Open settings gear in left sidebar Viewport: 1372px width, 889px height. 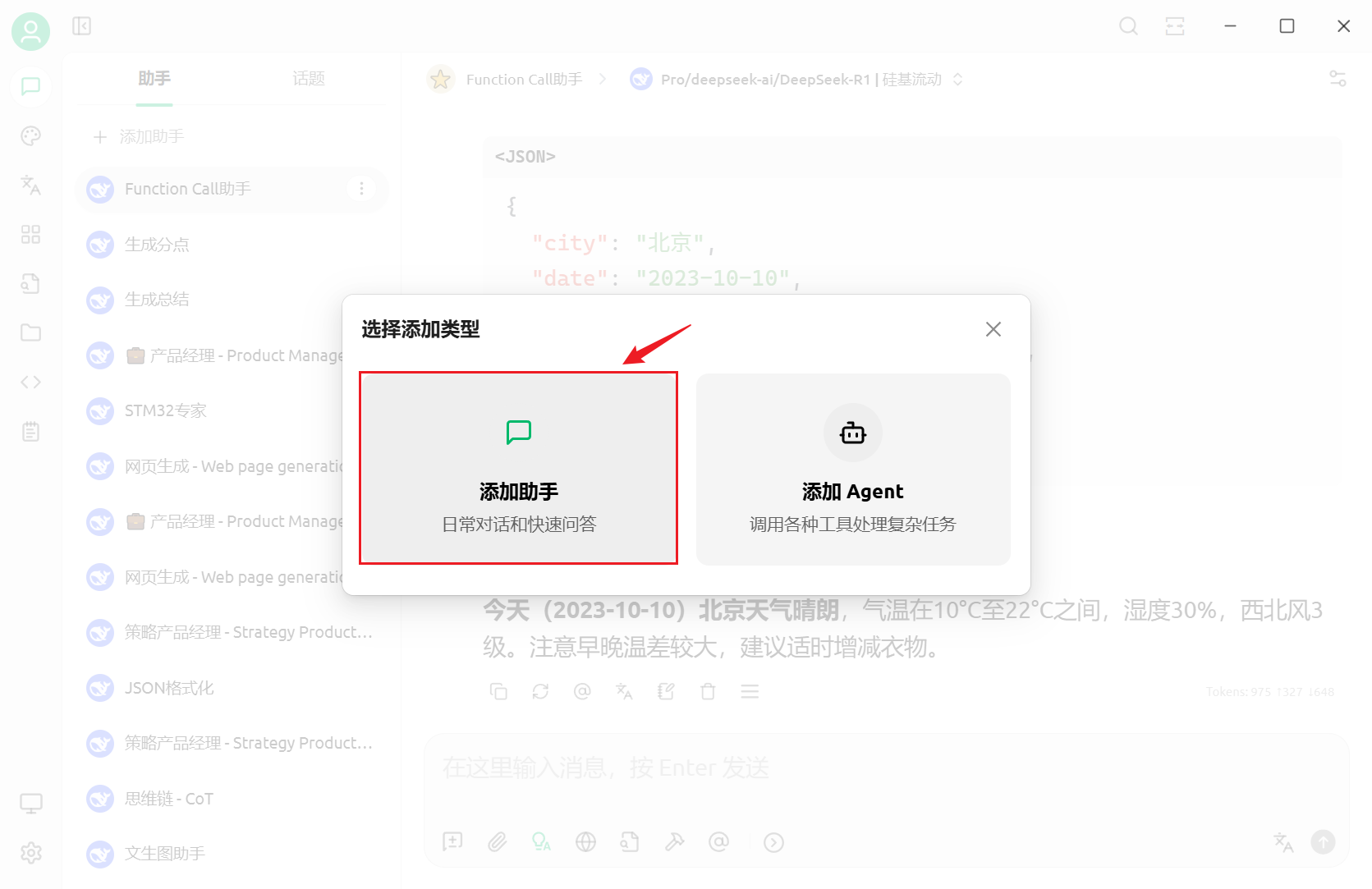(30, 853)
